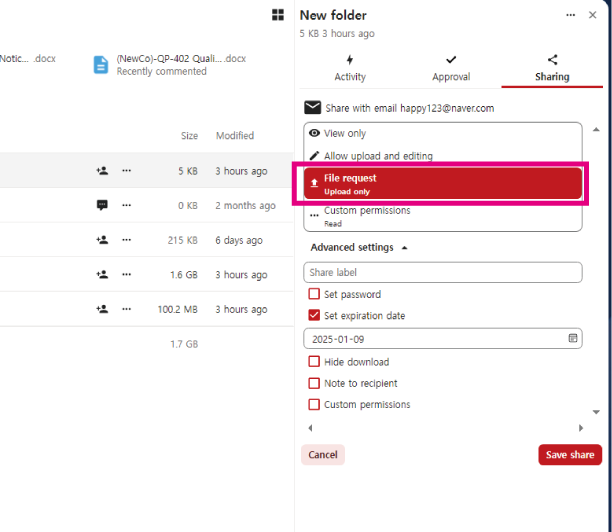Switch to grid view layout icon
This screenshot has height=532, width=612.
coord(277,15)
